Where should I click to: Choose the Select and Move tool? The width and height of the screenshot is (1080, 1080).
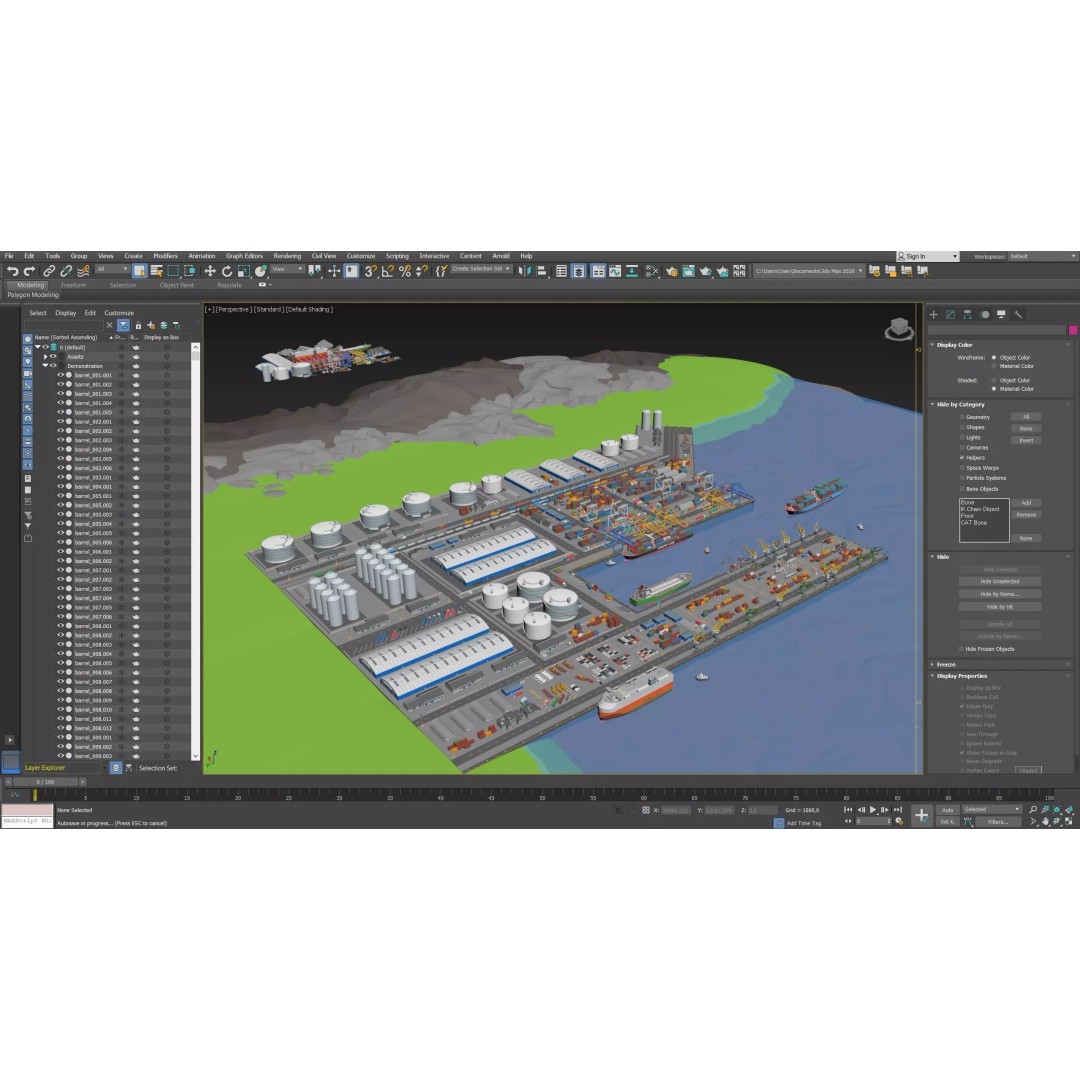tap(210, 271)
